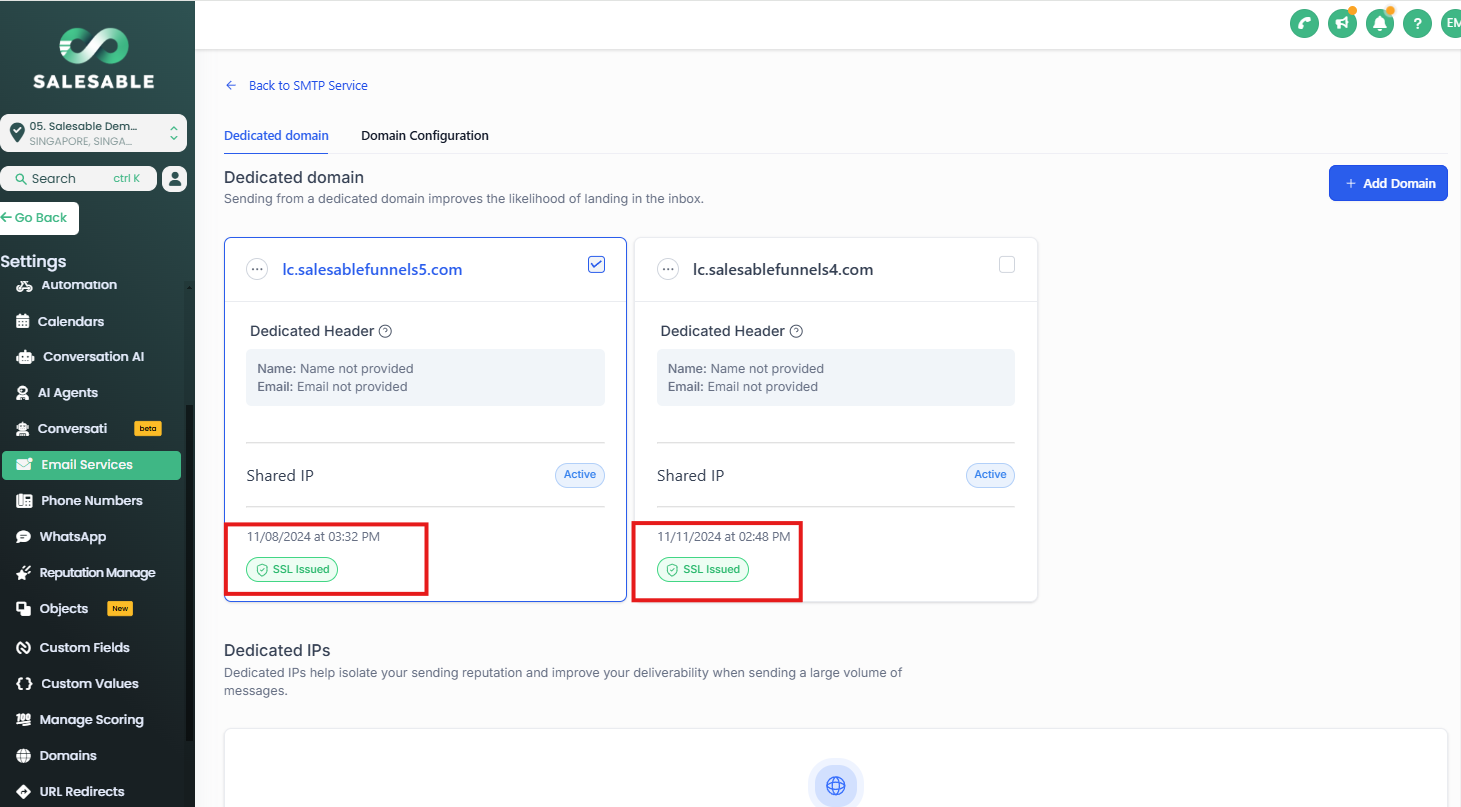Open the phone dialer icon in header
1461x807 pixels.
1304,23
